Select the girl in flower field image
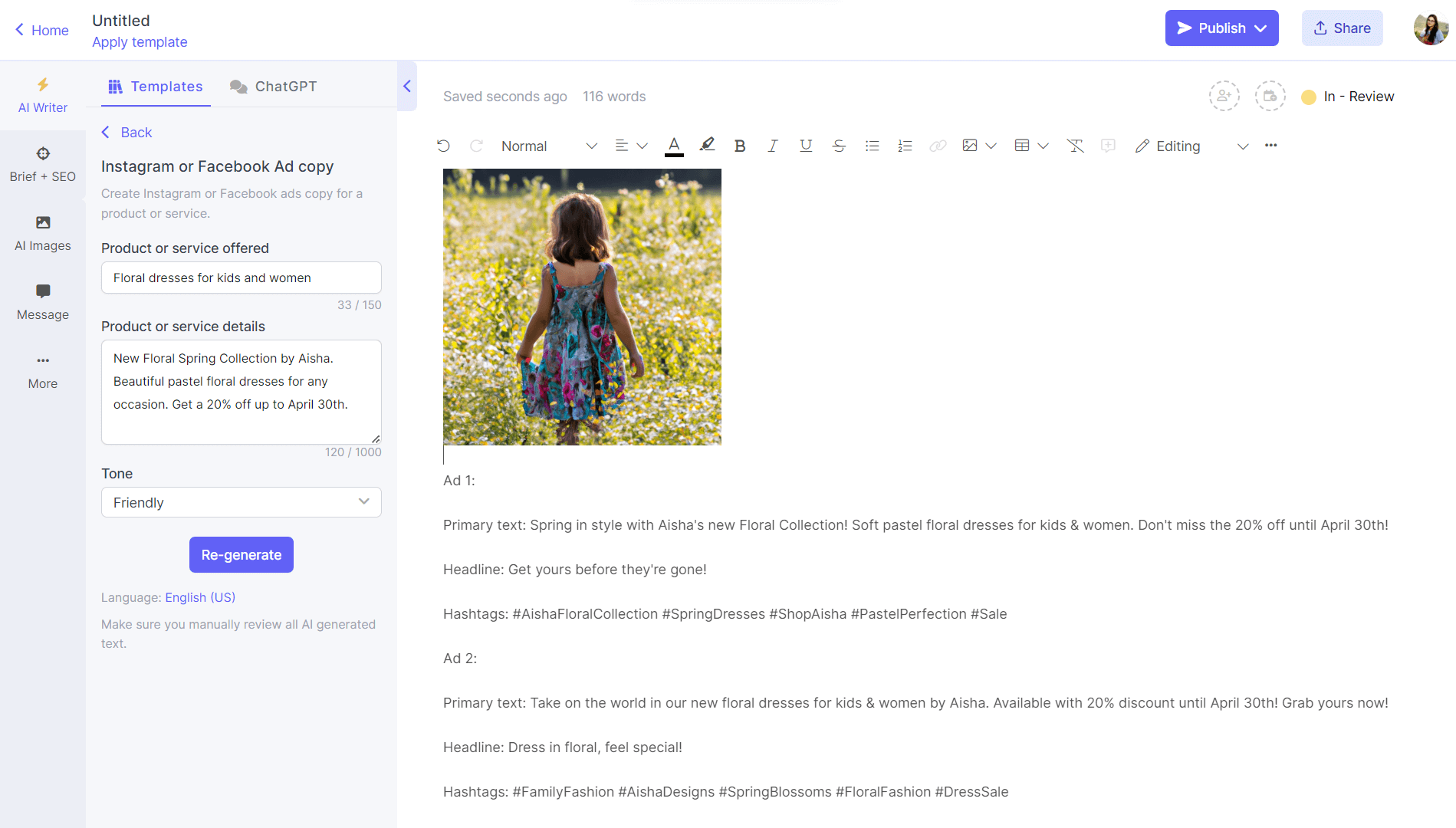Image resolution: width=1456 pixels, height=828 pixels. click(582, 307)
